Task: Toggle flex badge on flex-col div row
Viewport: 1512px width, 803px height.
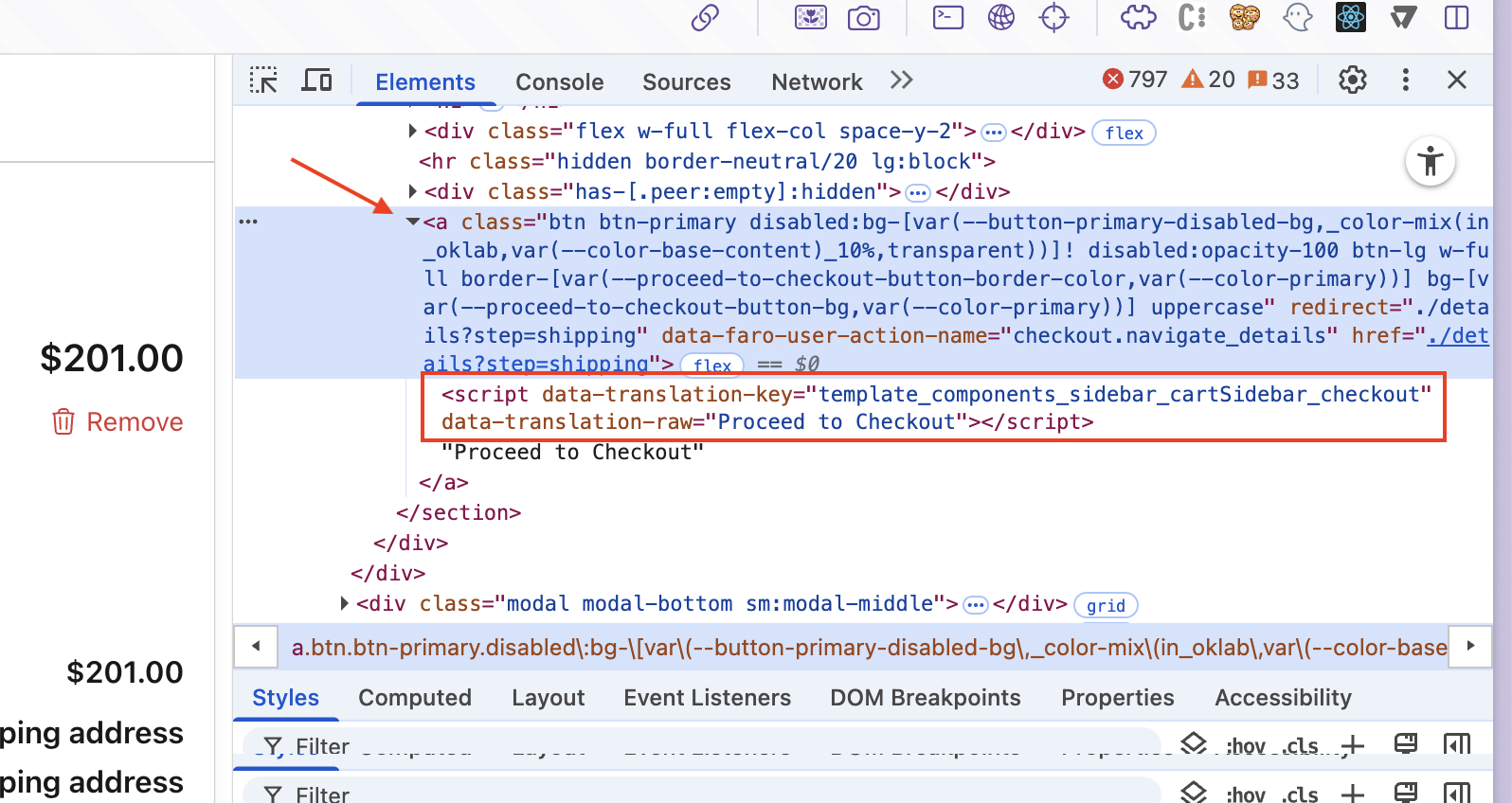Action: (1125, 133)
